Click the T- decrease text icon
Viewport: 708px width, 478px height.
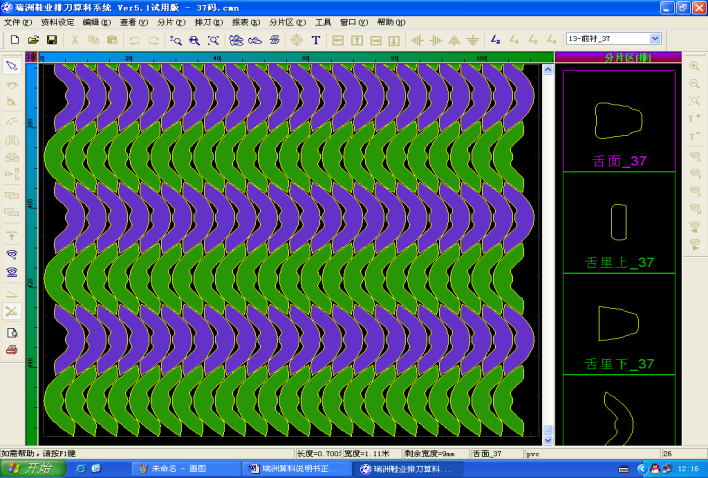coord(694,136)
